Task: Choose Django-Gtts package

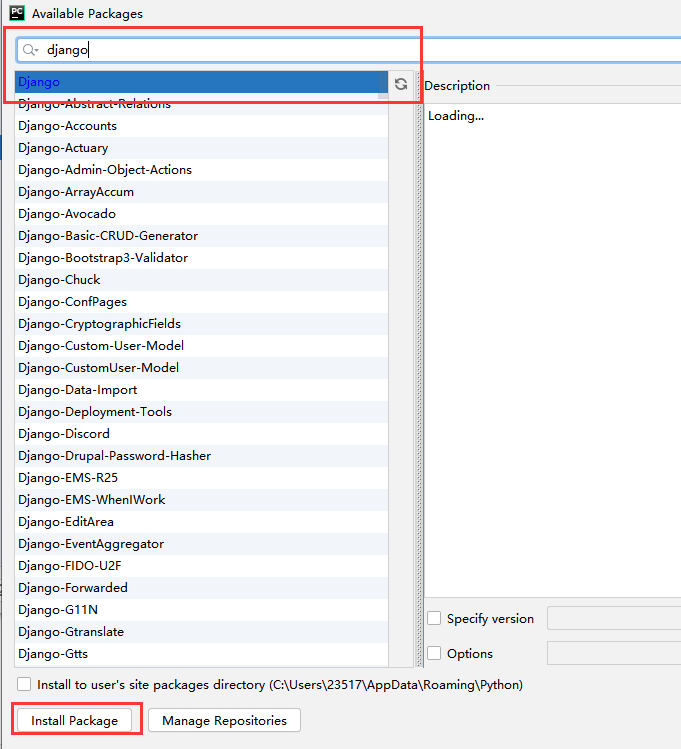Action: [202, 653]
